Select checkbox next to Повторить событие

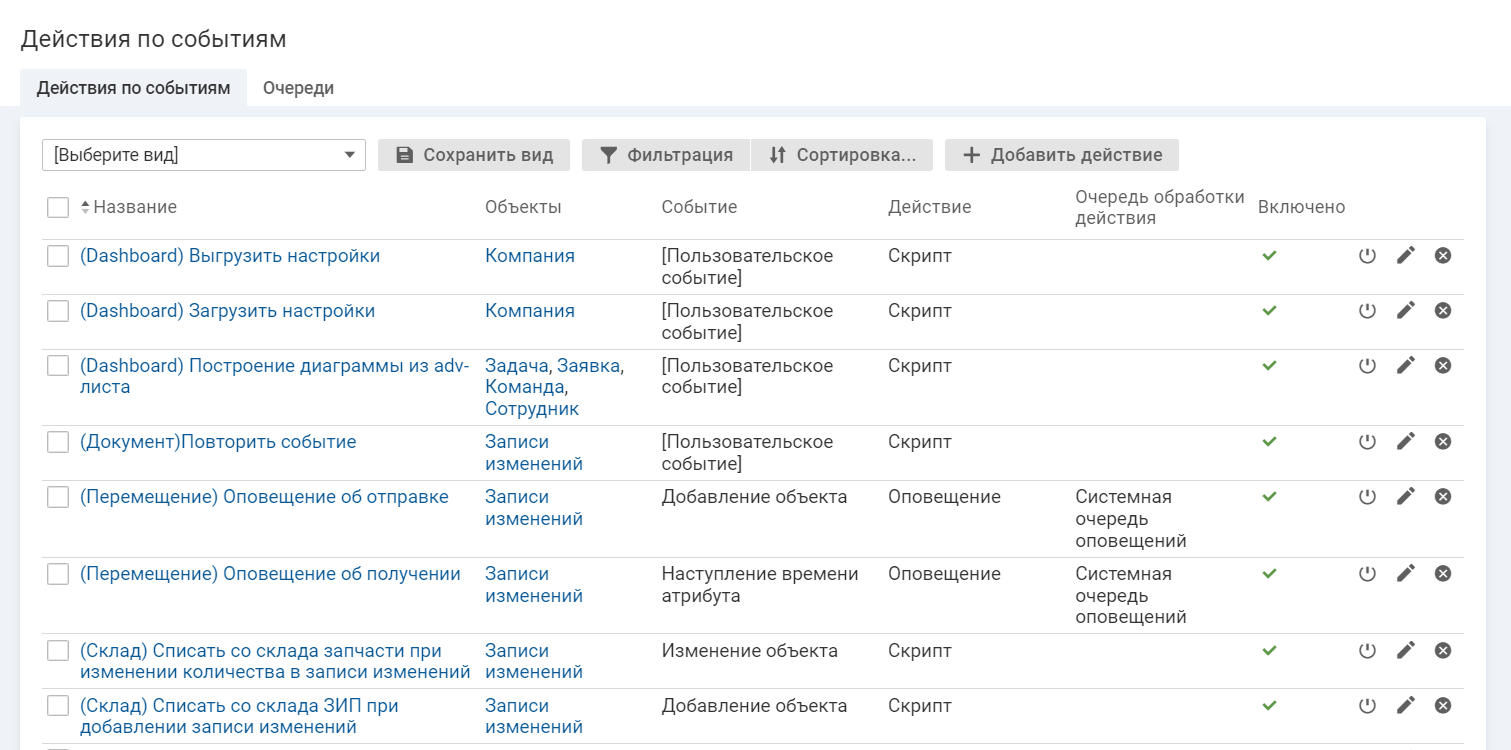click(58, 442)
